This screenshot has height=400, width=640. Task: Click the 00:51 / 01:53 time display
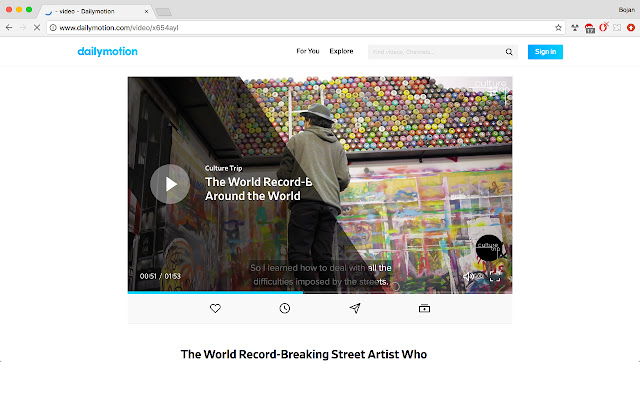pos(160,276)
